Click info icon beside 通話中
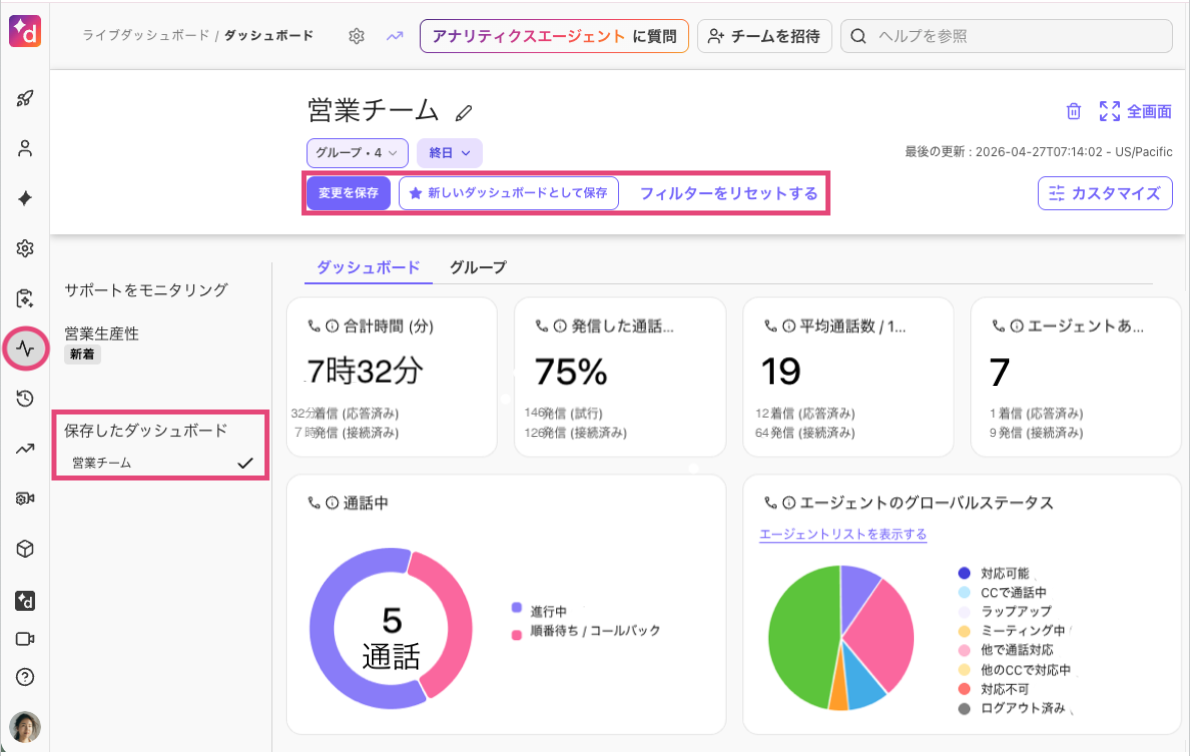 click(332, 502)
